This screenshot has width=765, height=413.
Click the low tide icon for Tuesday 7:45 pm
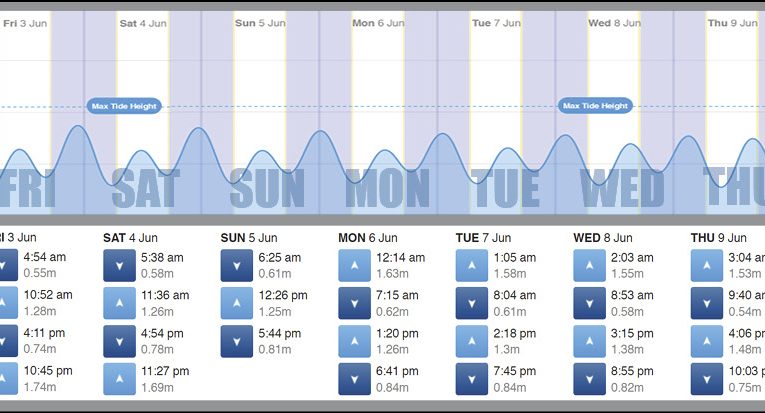pyautogui.click(x=472, y=378)
